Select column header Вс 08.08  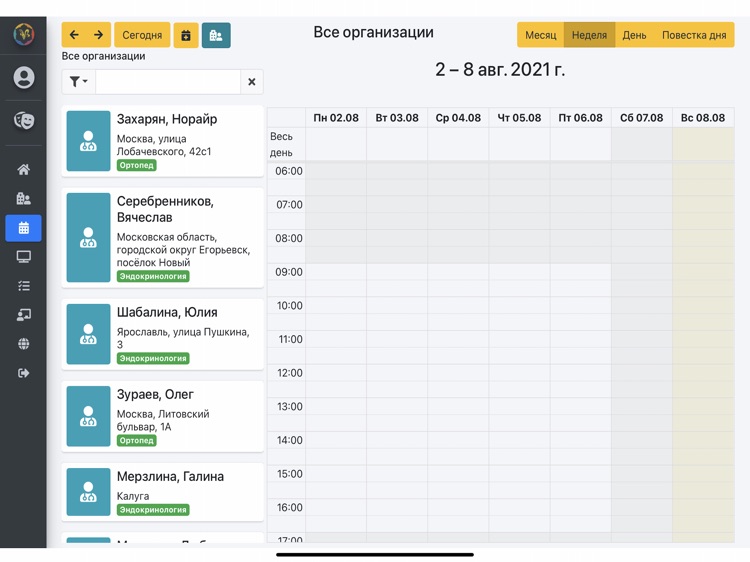coord(703,118)
